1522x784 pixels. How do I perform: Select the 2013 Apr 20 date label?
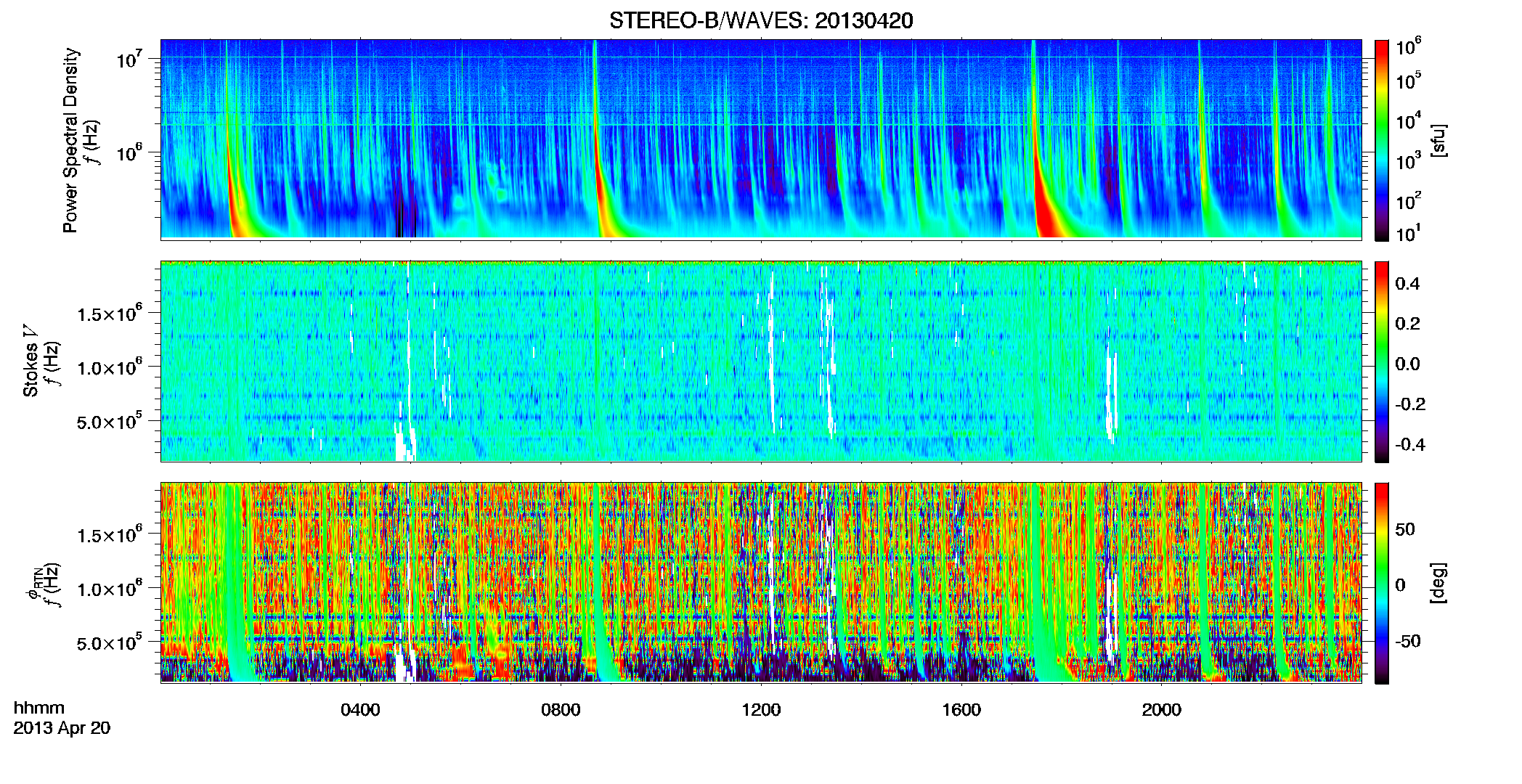coord(62,728)
